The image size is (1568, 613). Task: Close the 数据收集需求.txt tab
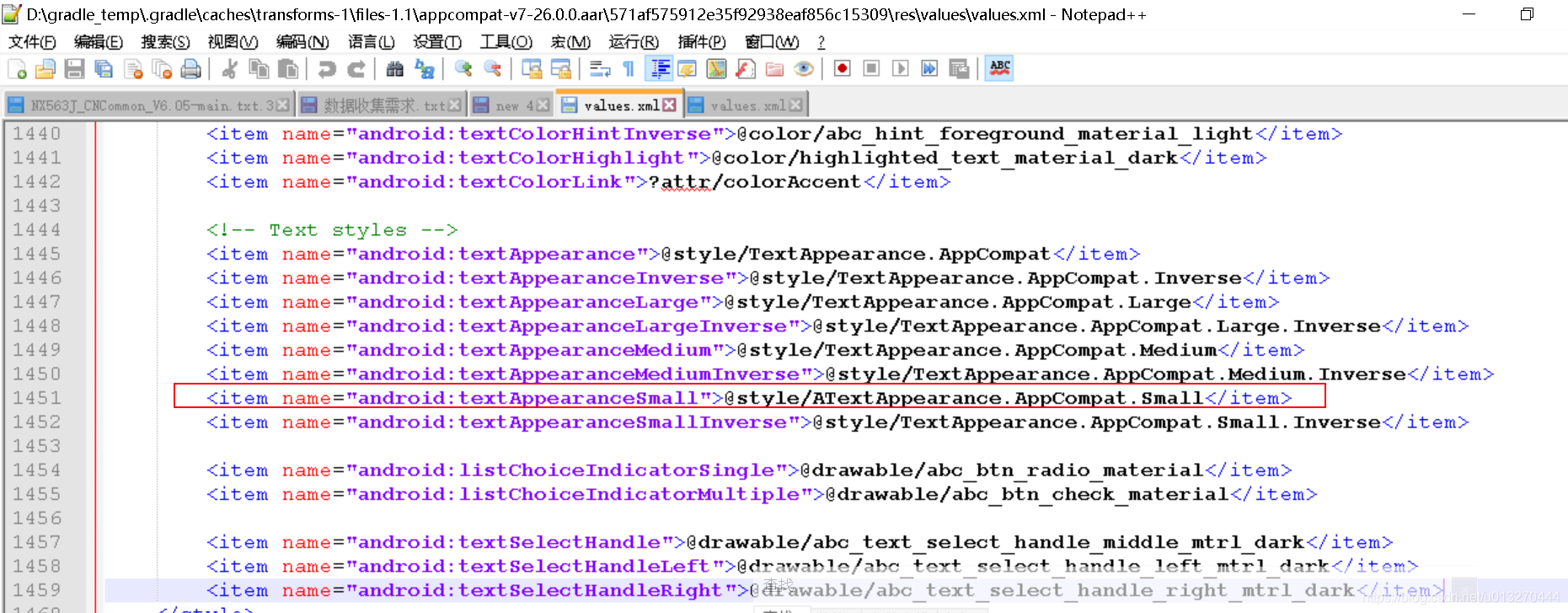click(x=455, y=105)
